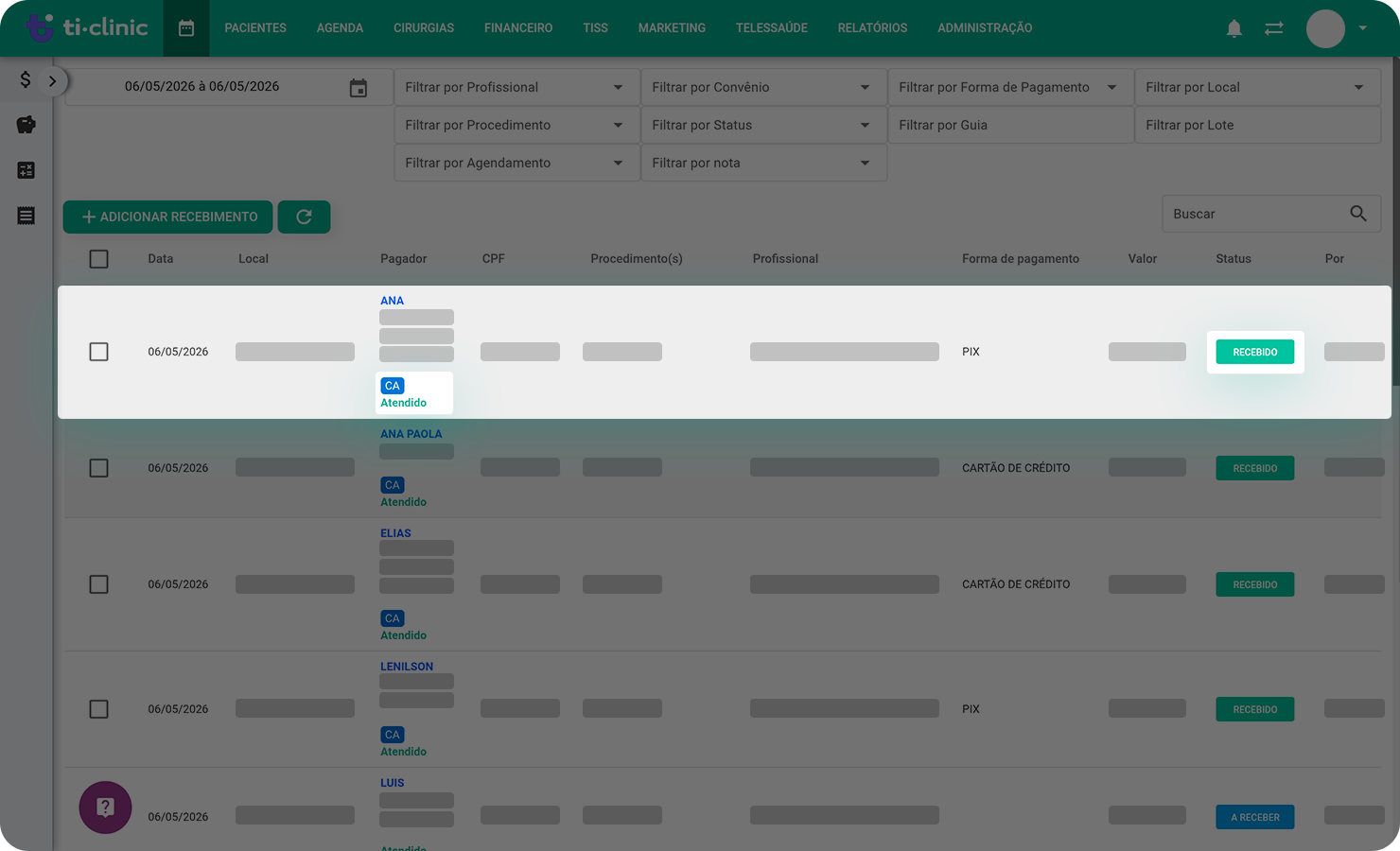Check the ANA PAOLA row checkbox

[98, 468]
